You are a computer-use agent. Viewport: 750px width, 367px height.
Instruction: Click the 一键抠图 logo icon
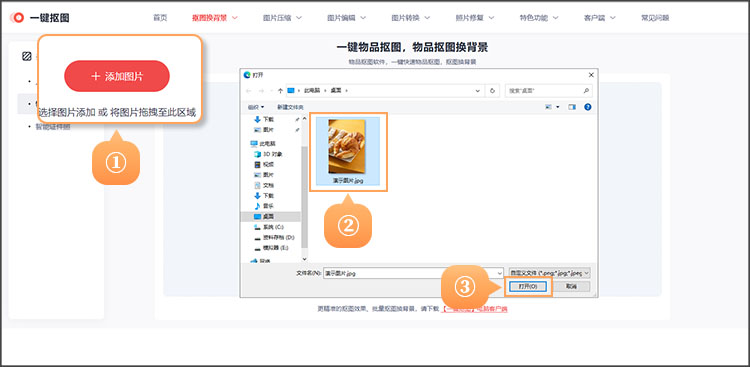[17, 18]
